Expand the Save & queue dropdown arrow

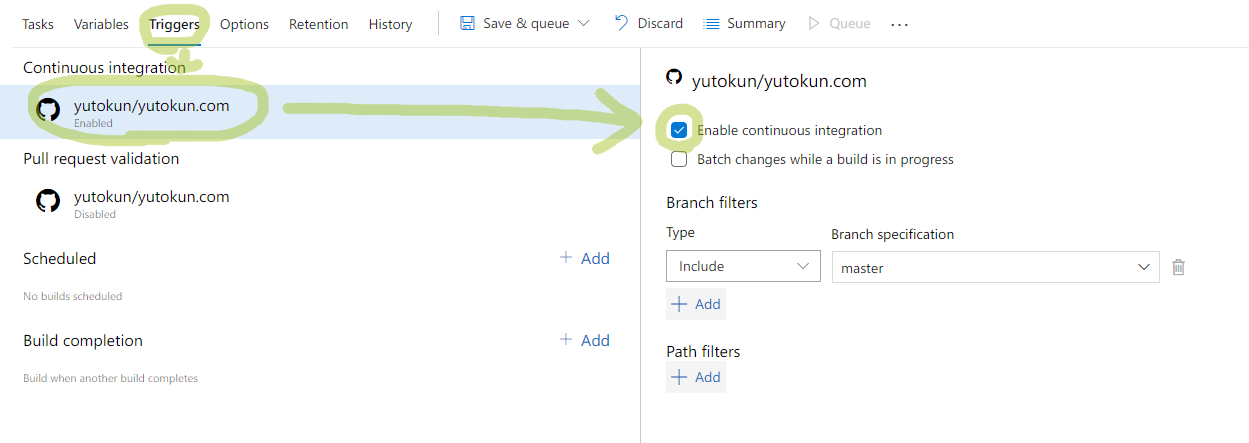(584, 23)
